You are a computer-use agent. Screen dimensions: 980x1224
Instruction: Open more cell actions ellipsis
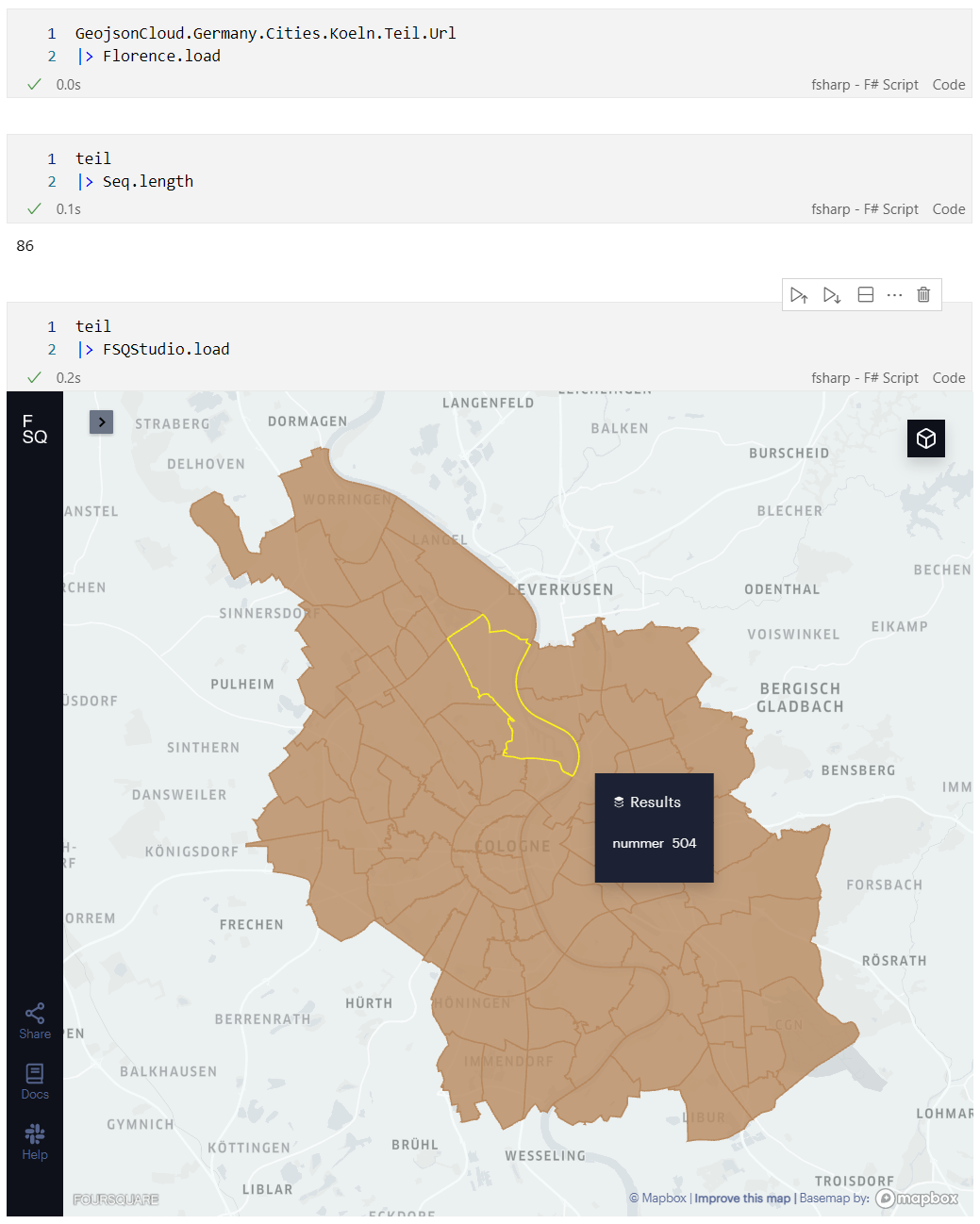click(895, 295)
